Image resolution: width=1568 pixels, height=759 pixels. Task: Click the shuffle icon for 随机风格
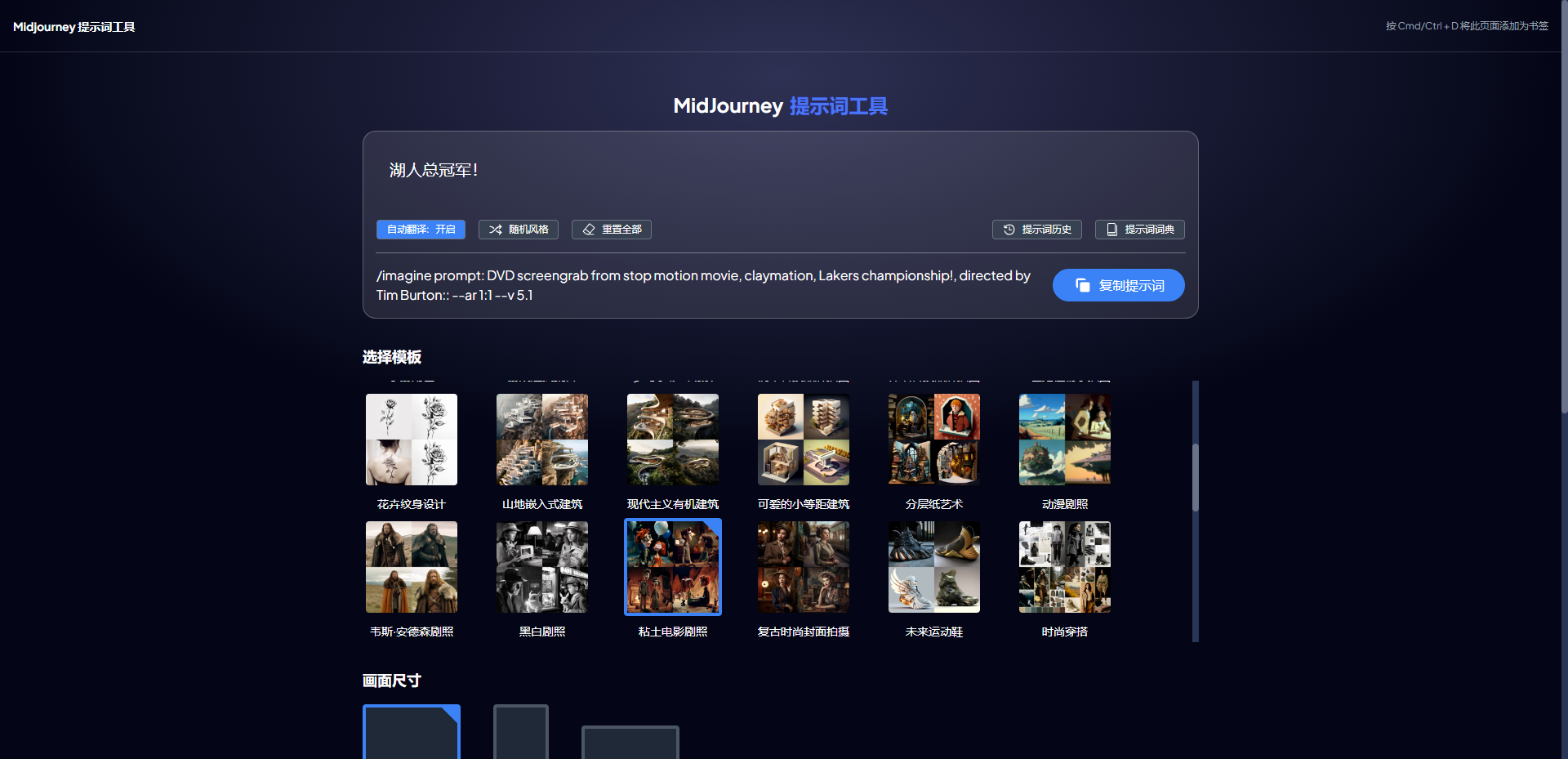pyautogui.click(x=495, y=230)
